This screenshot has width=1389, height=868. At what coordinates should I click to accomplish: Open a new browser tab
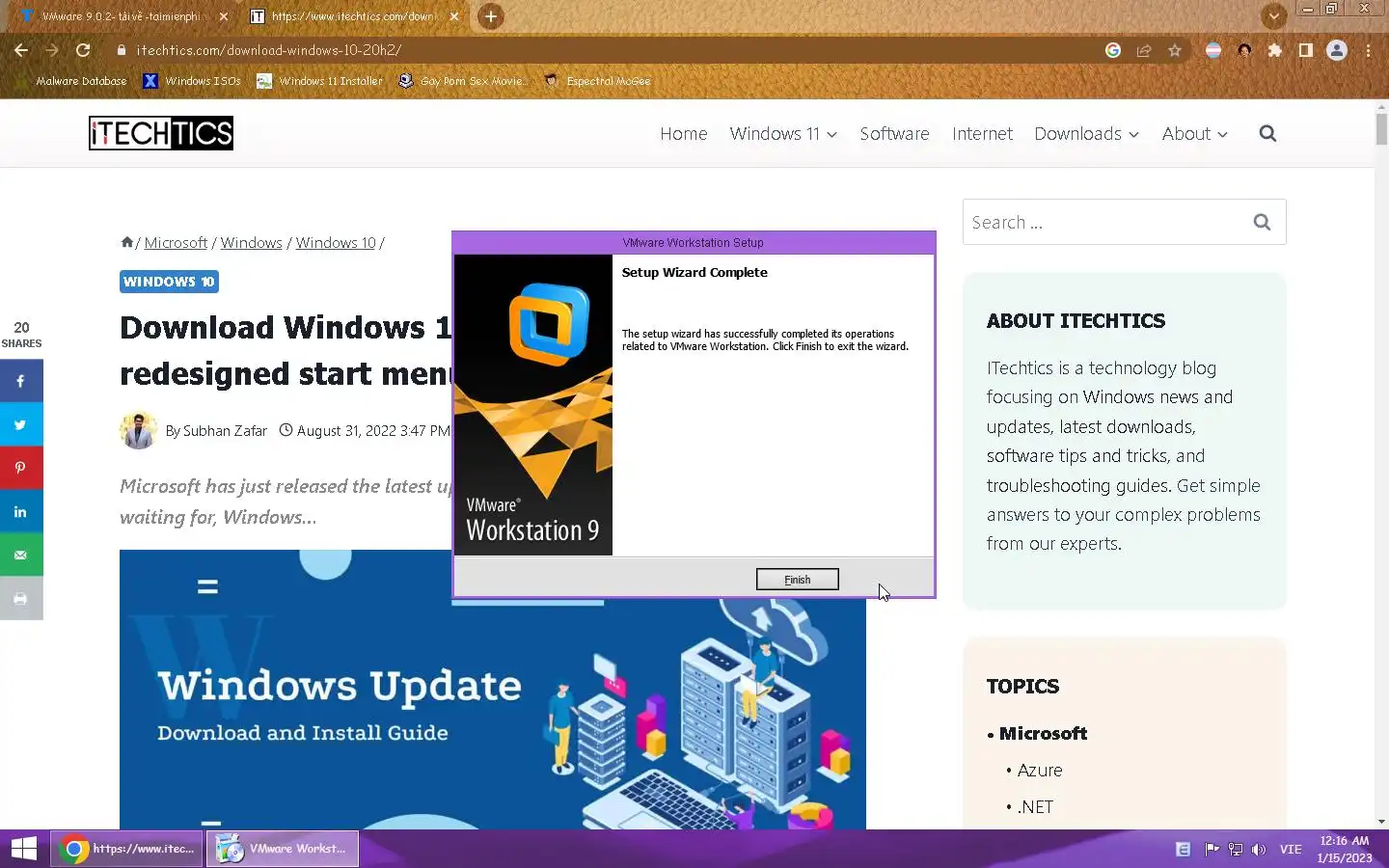[491, 16]
